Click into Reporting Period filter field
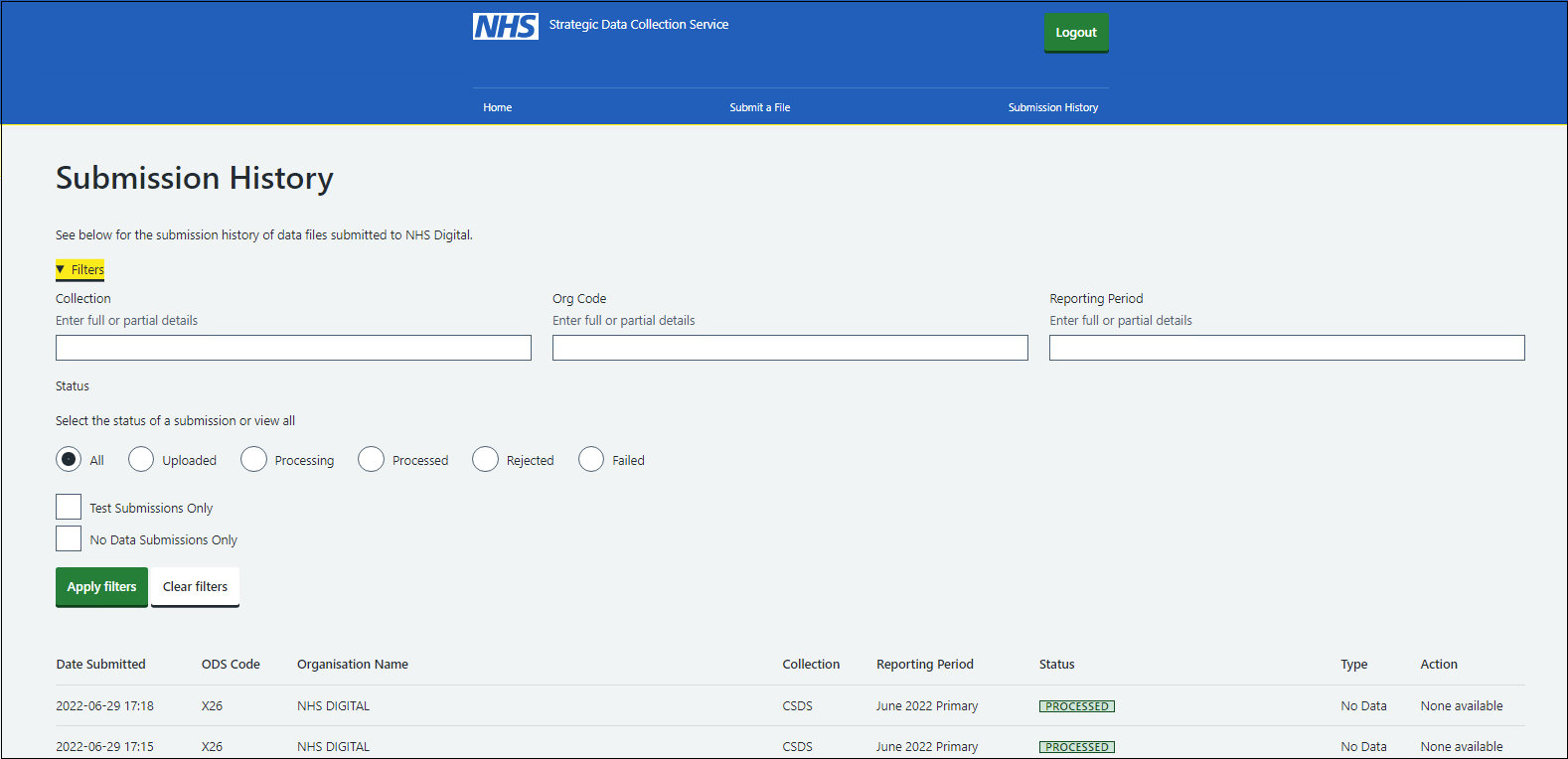Viewport: 1568px width, 759px height. [x=1287, y=348]
